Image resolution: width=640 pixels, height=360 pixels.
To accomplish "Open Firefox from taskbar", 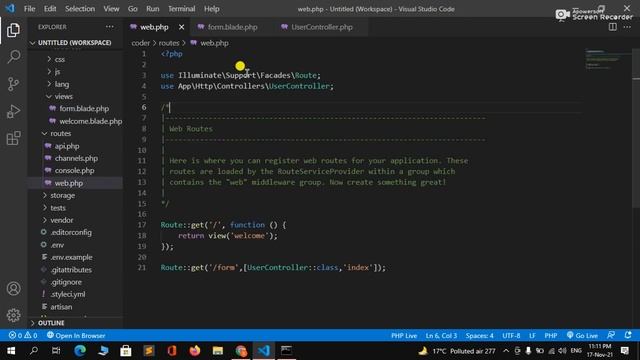I will [195, 351].
